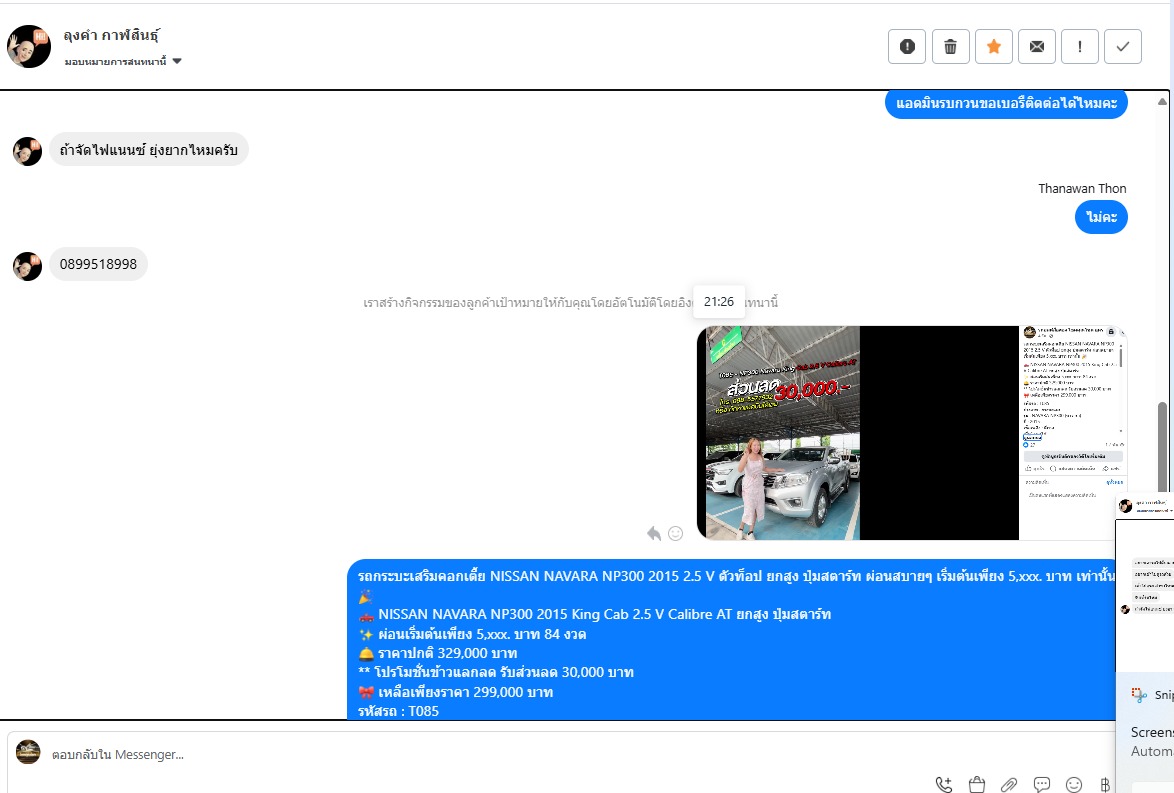Attach a file with the paperclip icon
Viewport: 1174px width, 793px height.
pyautogui.click(x=1009, y=784)
